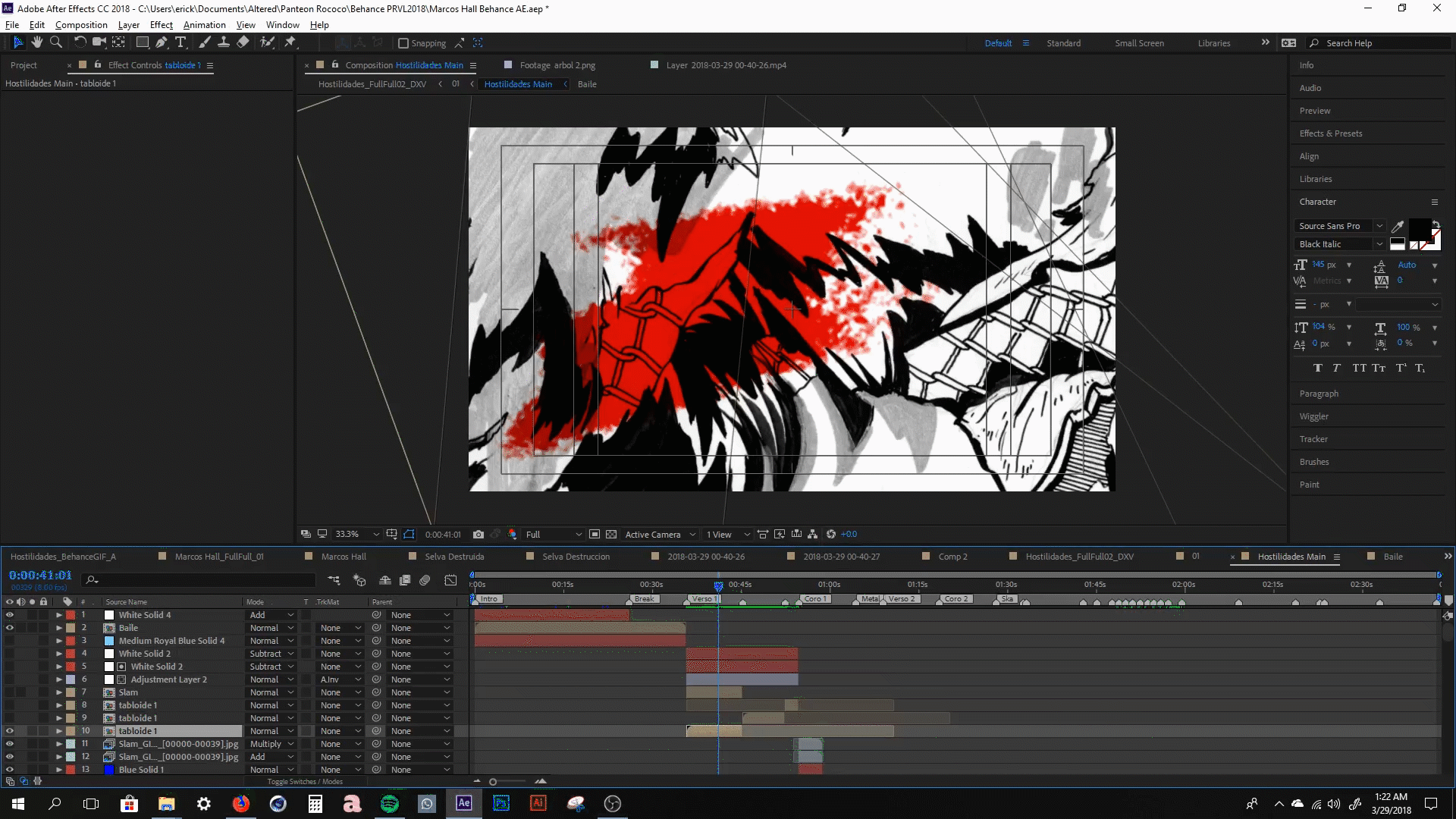Open the Task View taskbar button
Viewport: 1456px width, 819px height.
tap(91, 803)
